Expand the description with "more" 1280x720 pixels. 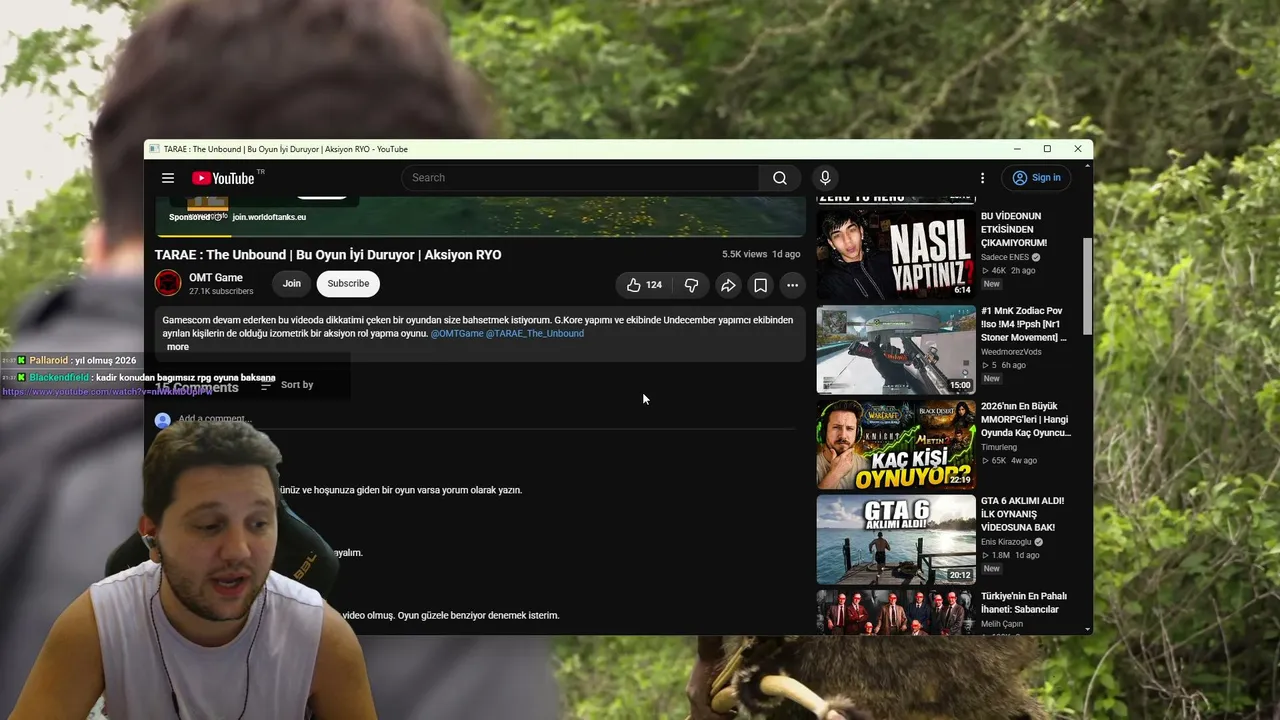(x=178, y=347)
